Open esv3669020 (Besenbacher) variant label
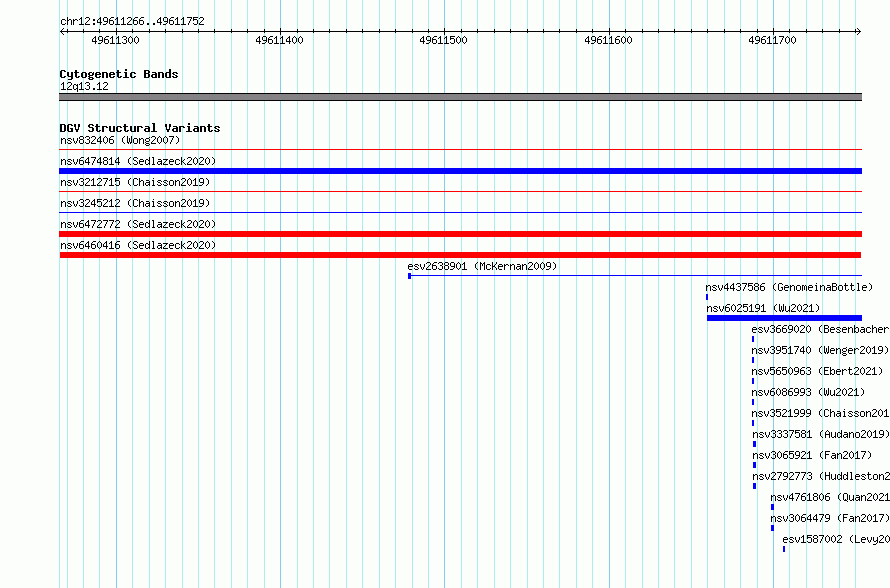This screenshot has height=588, width=890. [820, 329]
